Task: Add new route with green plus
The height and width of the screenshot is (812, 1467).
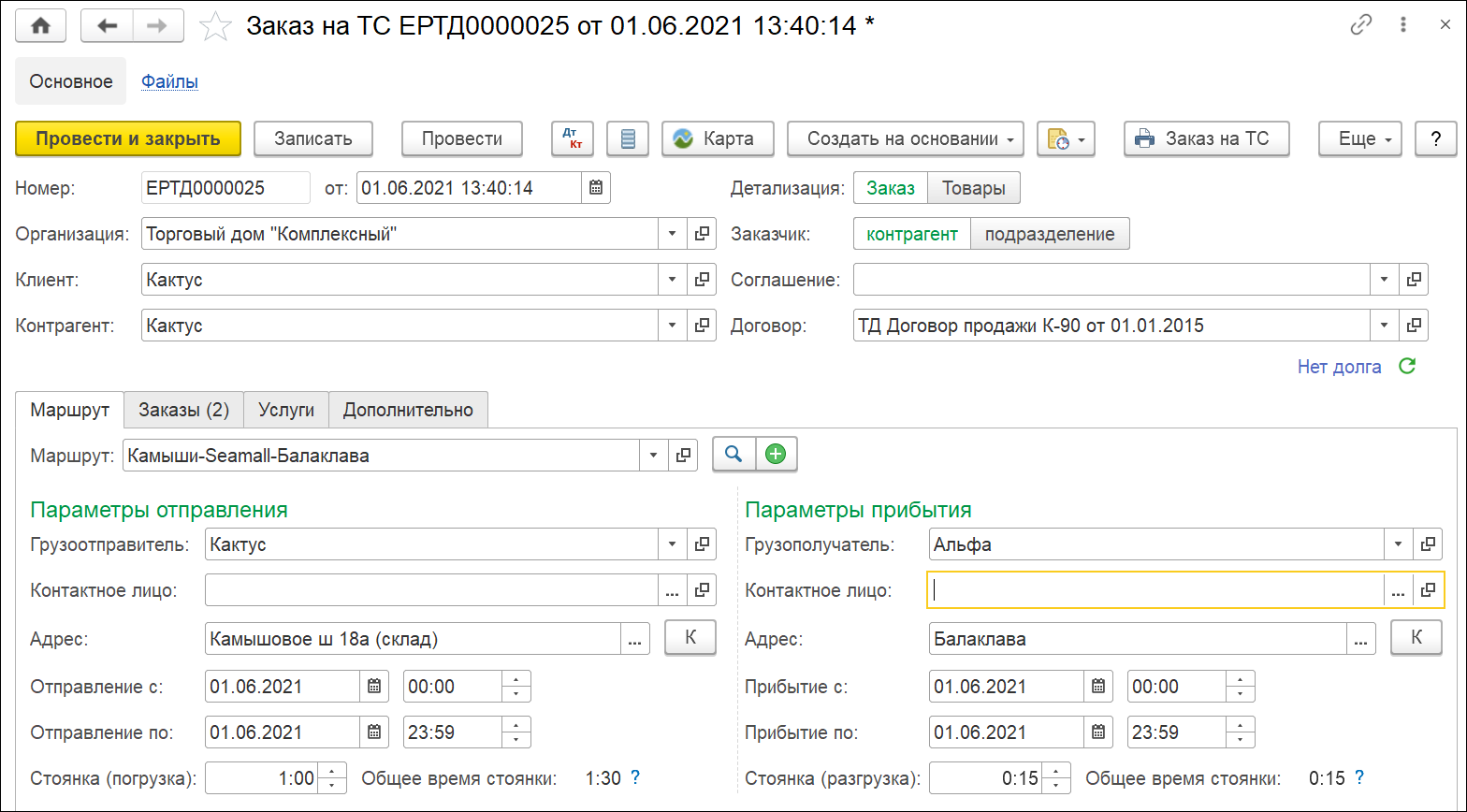Action: (776, 455)
